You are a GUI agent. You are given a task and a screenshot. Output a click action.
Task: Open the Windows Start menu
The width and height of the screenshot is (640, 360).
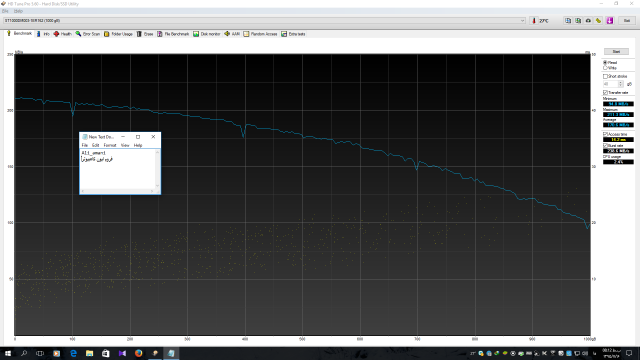pos(8,353)
